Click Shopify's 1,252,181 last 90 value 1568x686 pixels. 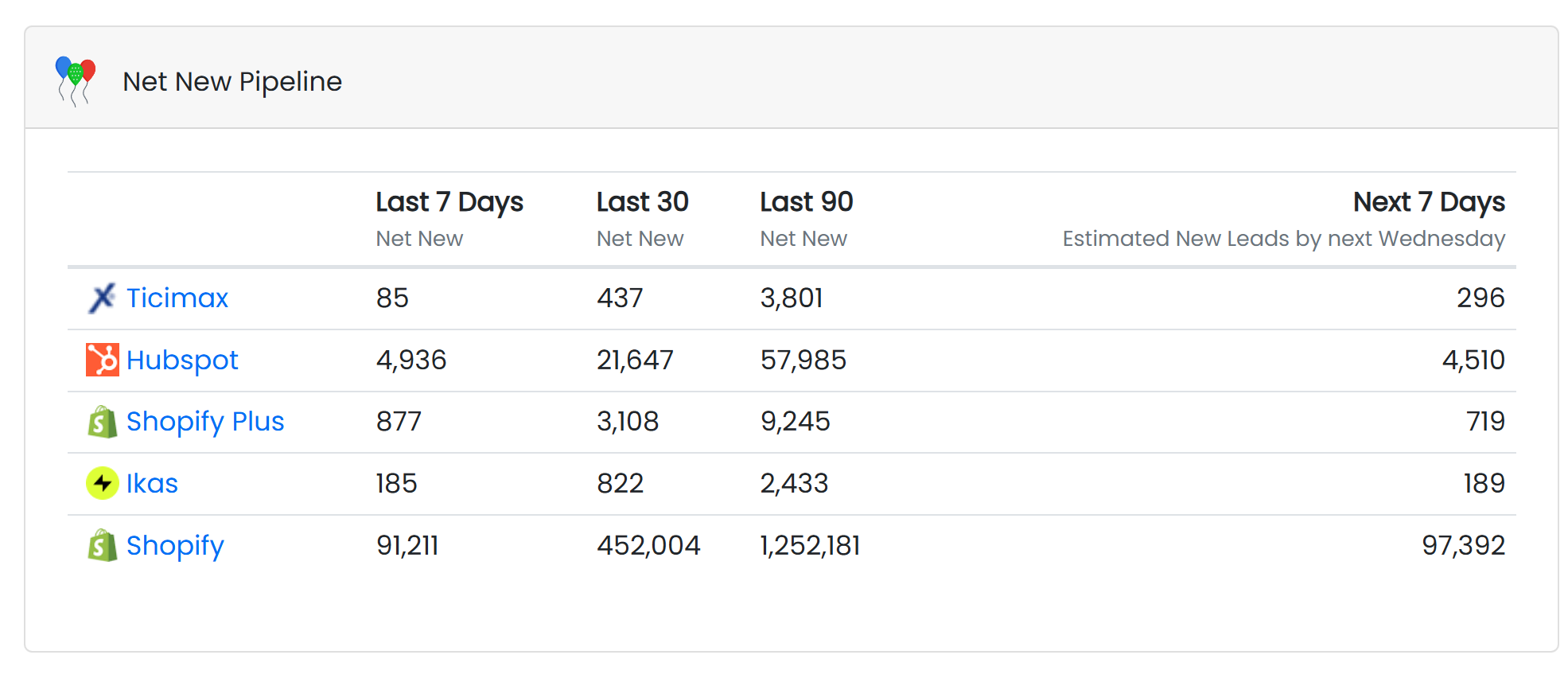(810, 546)
